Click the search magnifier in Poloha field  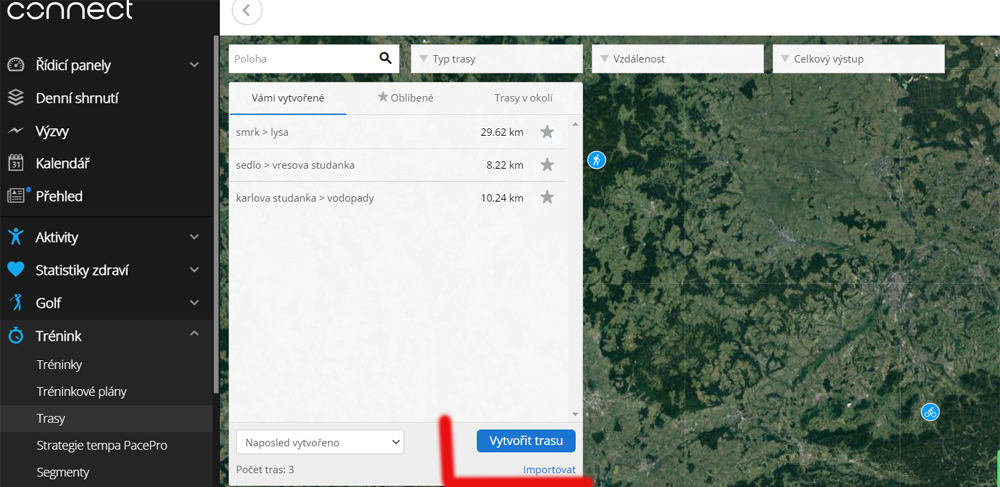[385, 59]
